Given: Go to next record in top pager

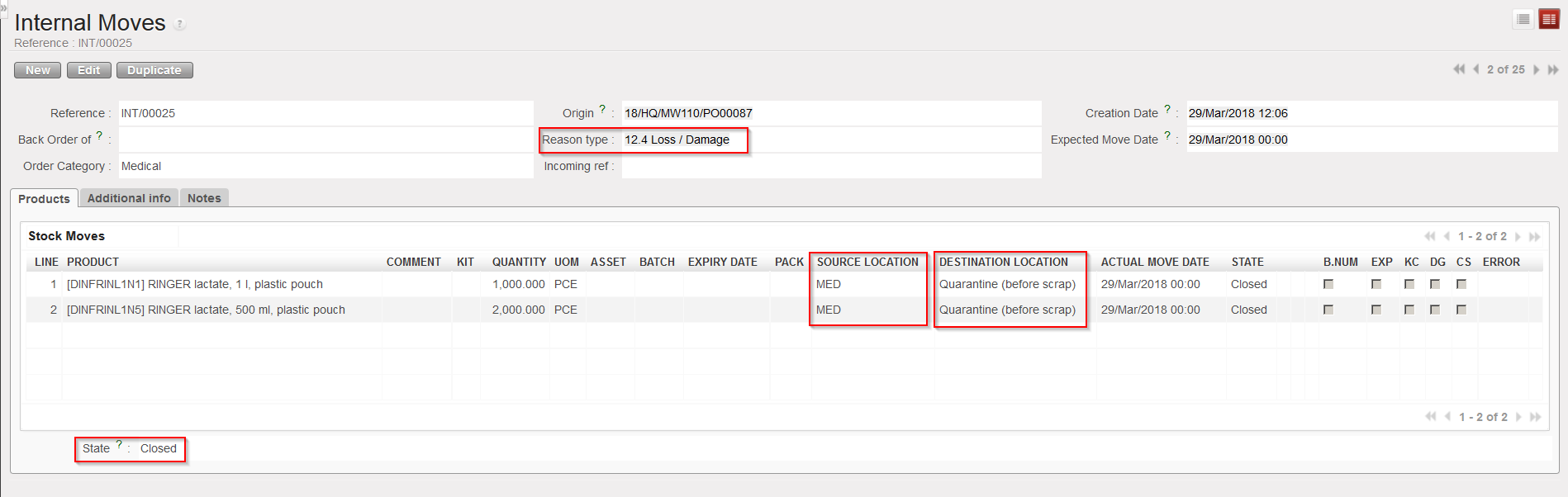Looking at the screenshot, I should point(1537,69).
